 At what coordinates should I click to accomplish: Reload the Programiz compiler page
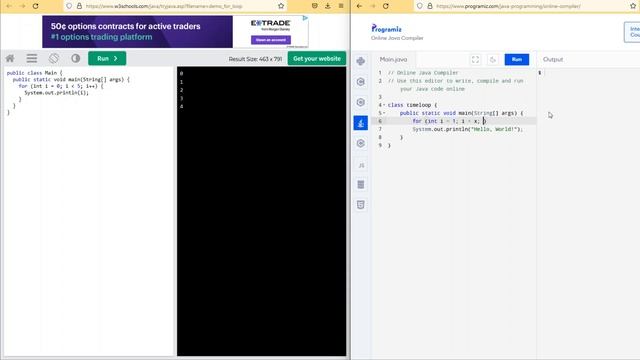pos(386,6)
